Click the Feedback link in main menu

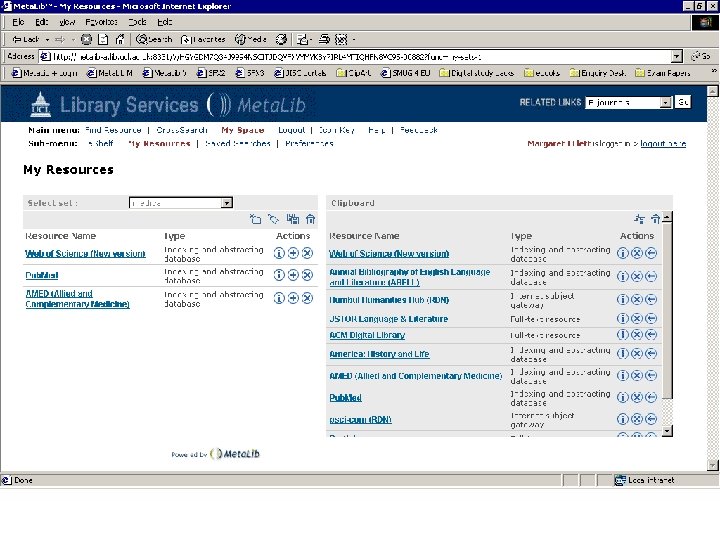tap(418, 130)
